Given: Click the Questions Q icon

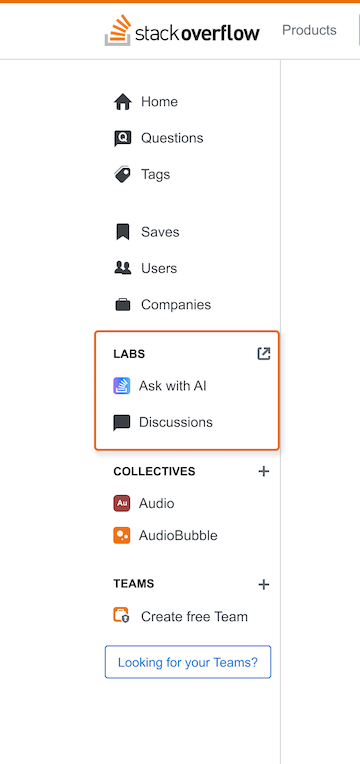Looking at the screenshot, I should [123, 138].
